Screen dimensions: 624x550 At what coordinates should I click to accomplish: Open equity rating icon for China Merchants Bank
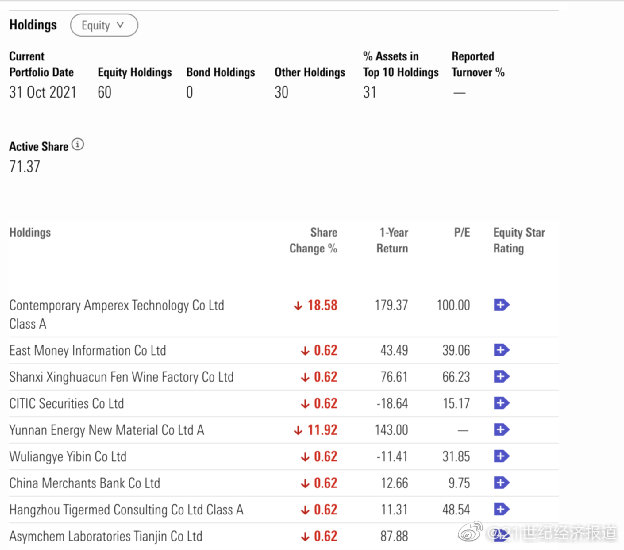pos(501,483)
